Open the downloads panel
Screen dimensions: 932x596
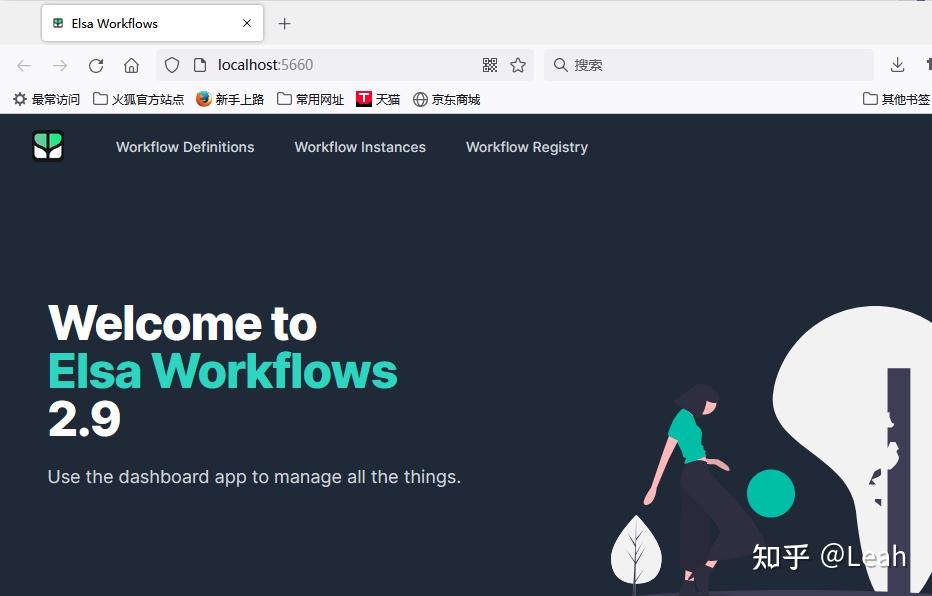tap(897, 64)
